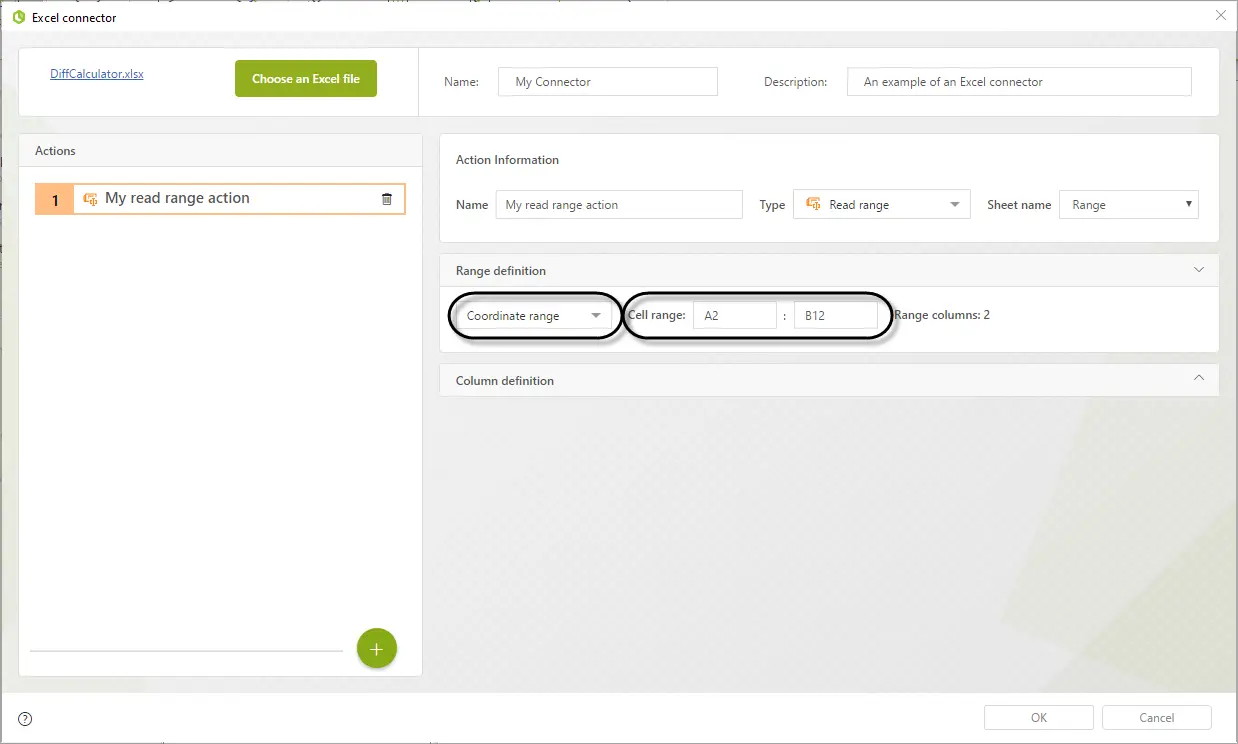Image resolution: width=1238 pixels, height=744 pixels.
Task: Open the DiffCalculator.xlsx file link
Action: tap(97, 74)
